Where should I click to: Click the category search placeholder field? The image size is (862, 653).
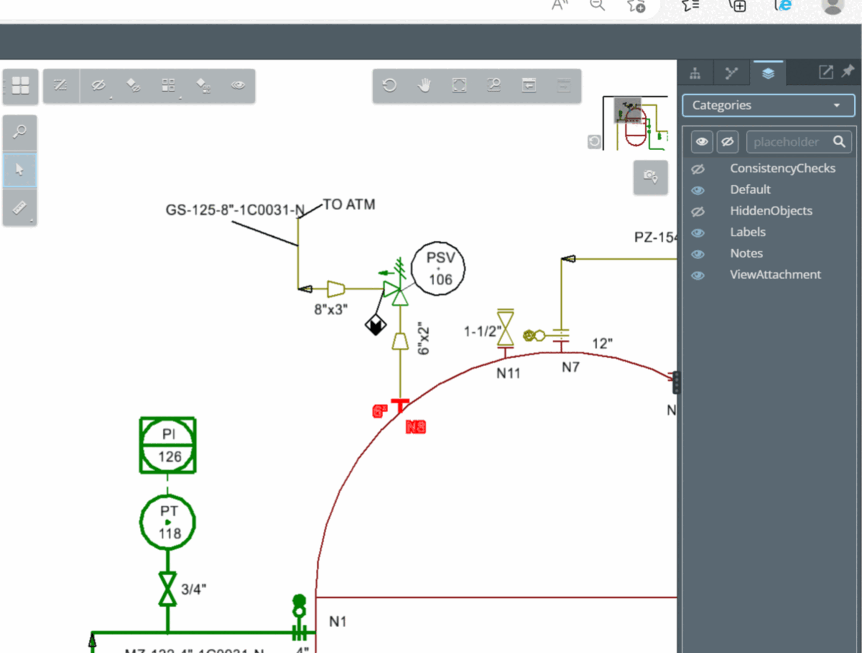point(788,142)
